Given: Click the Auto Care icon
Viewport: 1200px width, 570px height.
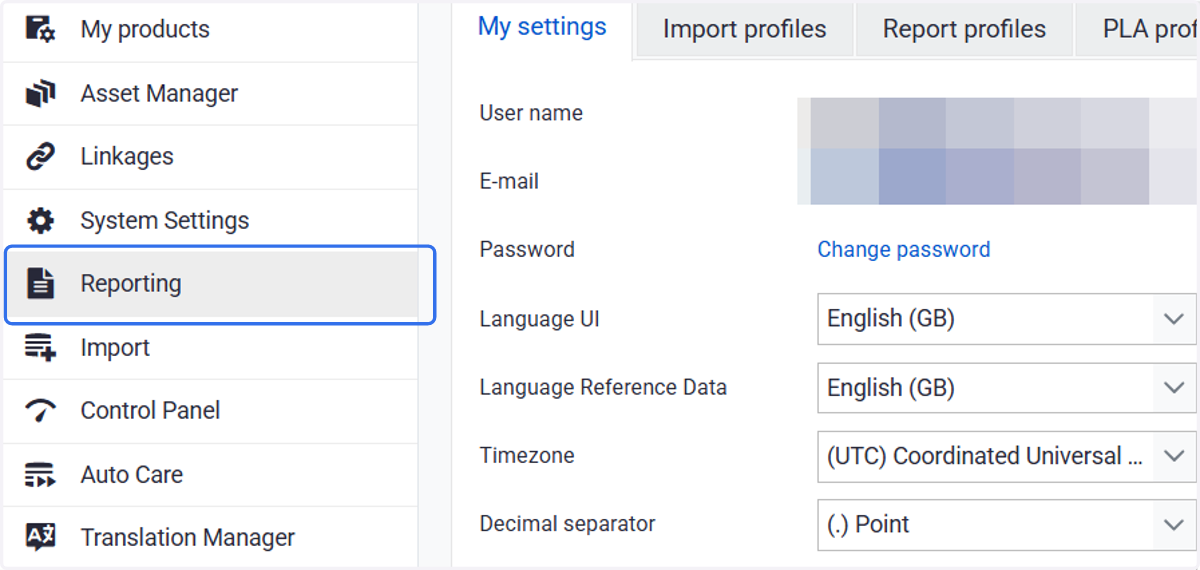Looking at the screenshot, I should click(40, 475).
